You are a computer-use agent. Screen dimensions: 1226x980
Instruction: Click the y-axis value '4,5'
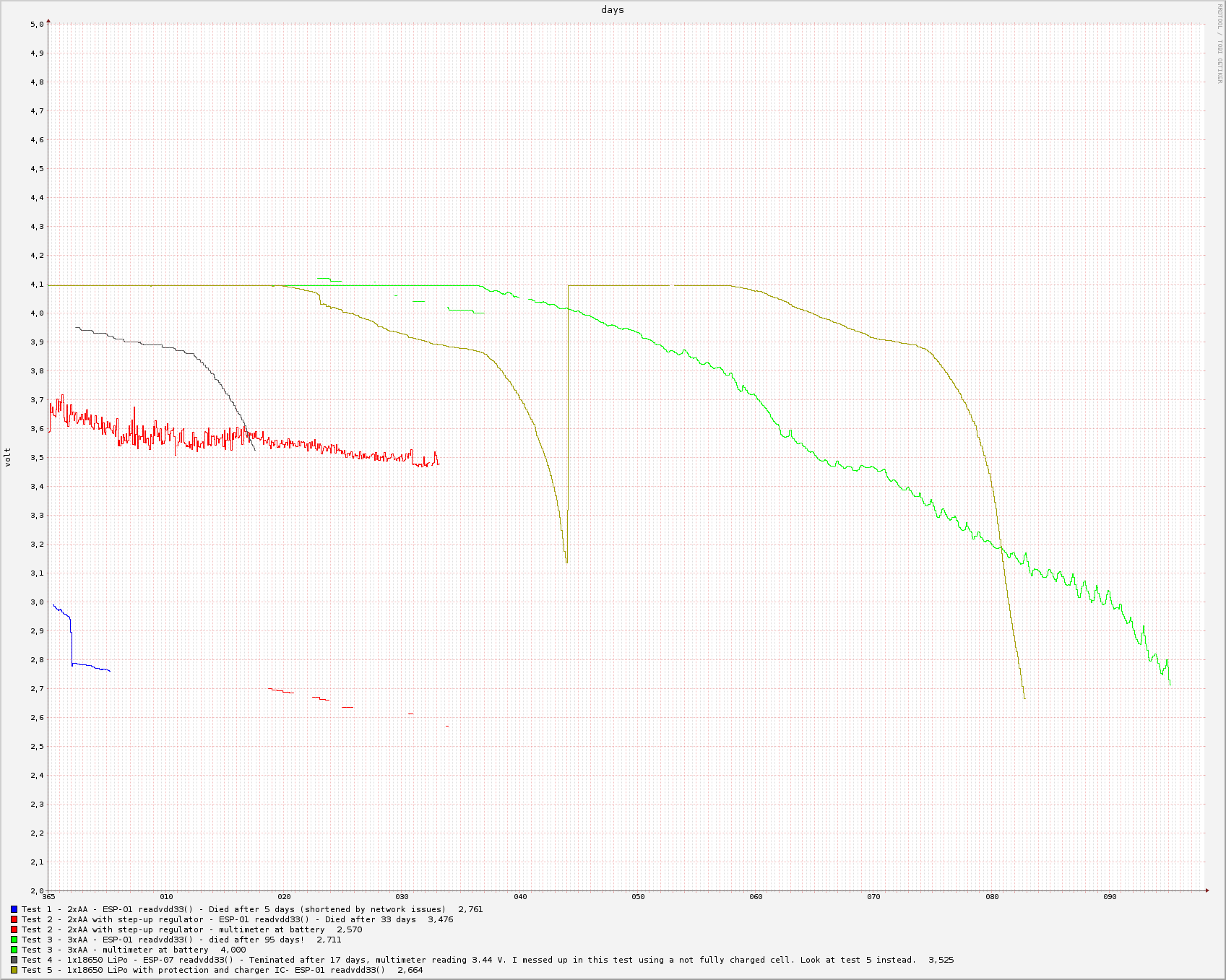pos(37,169)
